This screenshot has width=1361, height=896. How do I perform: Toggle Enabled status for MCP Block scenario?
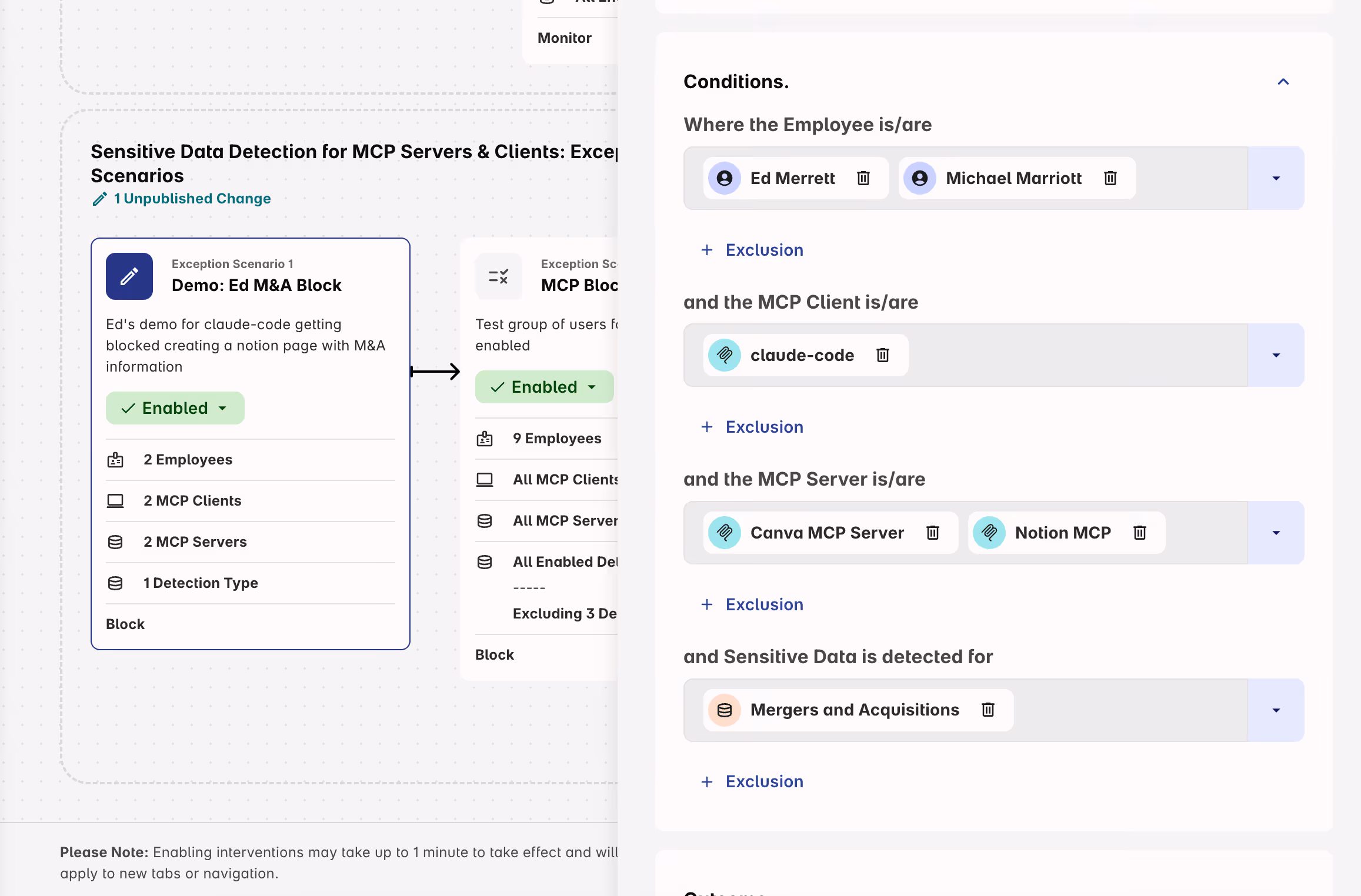[x=544, y=387]
